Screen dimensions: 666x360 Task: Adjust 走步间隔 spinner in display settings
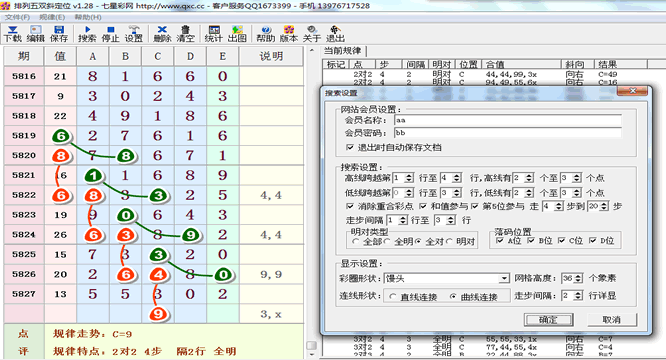[x=572, y=295]
